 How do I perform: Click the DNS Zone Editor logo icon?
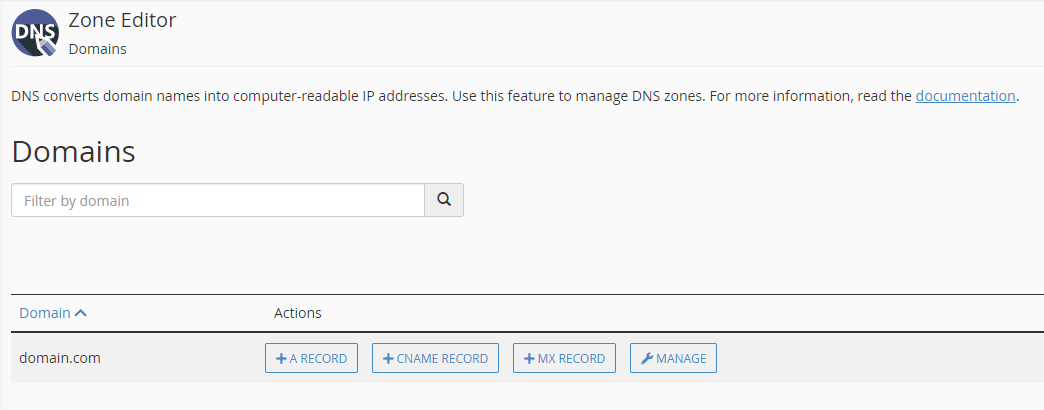tap(35, 33)
